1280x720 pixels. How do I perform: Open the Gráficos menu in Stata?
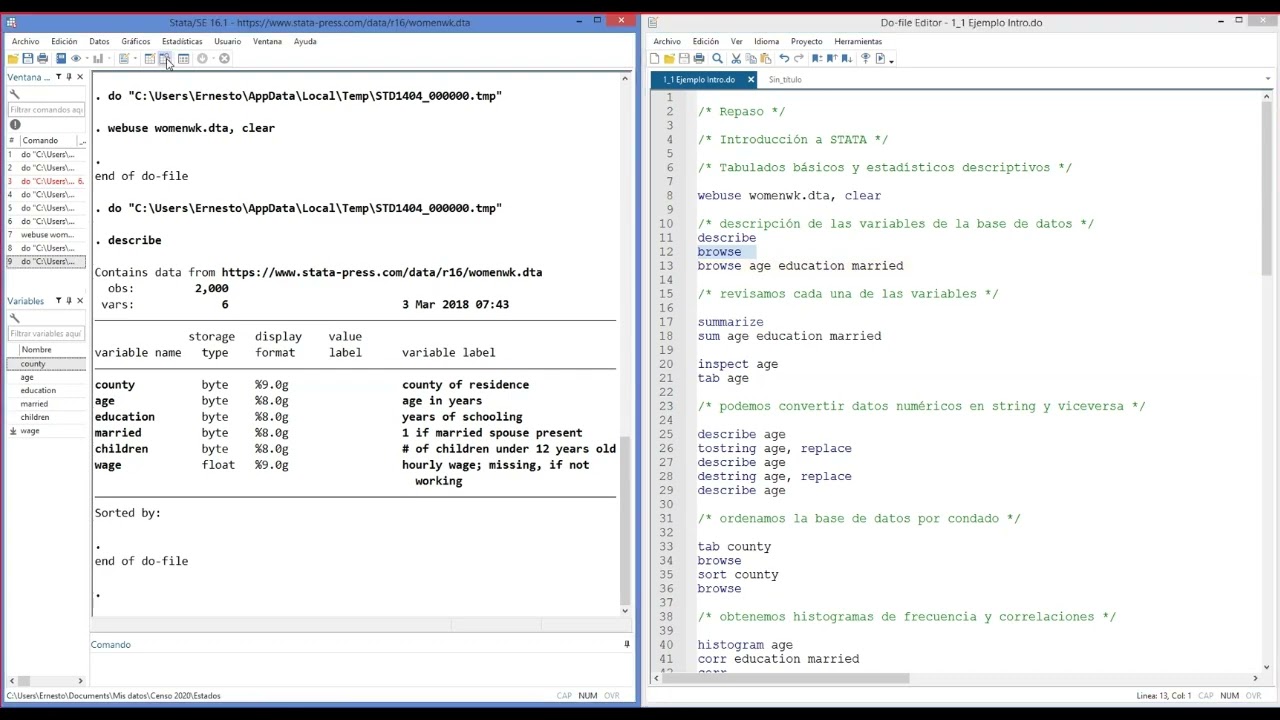136,41
